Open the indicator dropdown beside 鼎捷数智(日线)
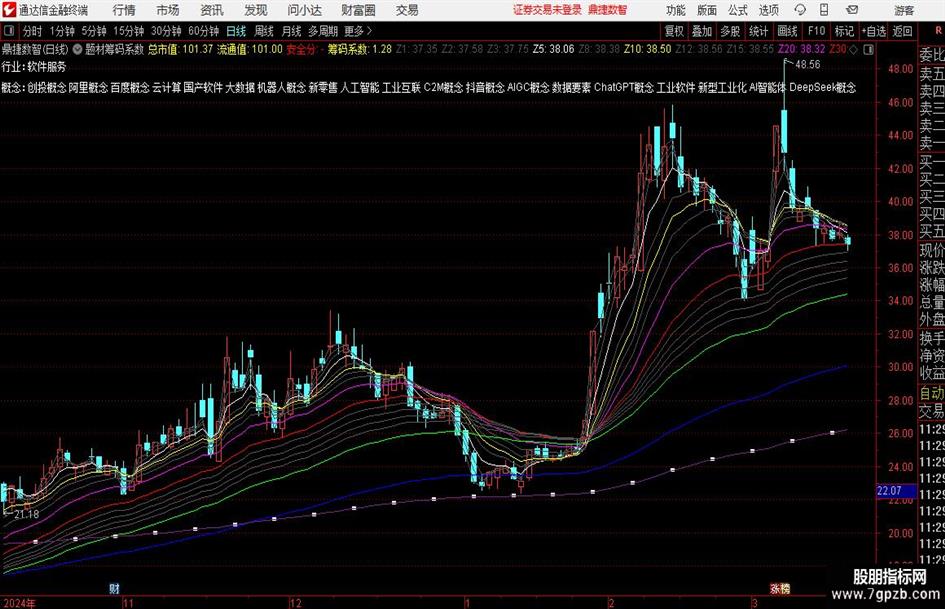 (x=78, y=49)
